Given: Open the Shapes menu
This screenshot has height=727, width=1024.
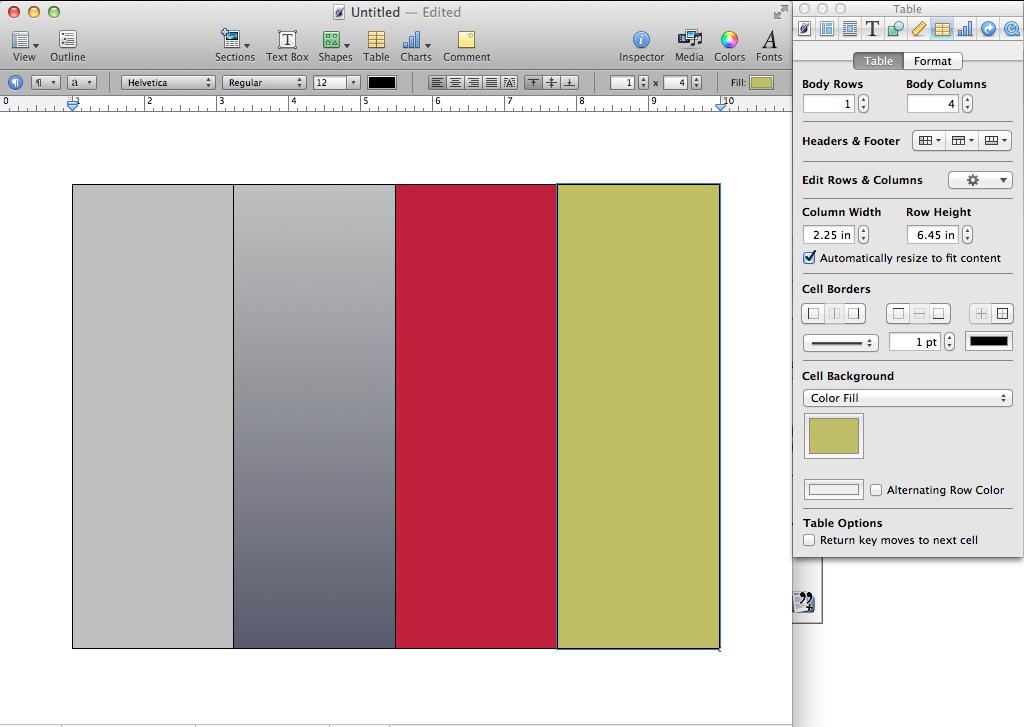Looking at the screenshot, I should click(x=335, y=46).
